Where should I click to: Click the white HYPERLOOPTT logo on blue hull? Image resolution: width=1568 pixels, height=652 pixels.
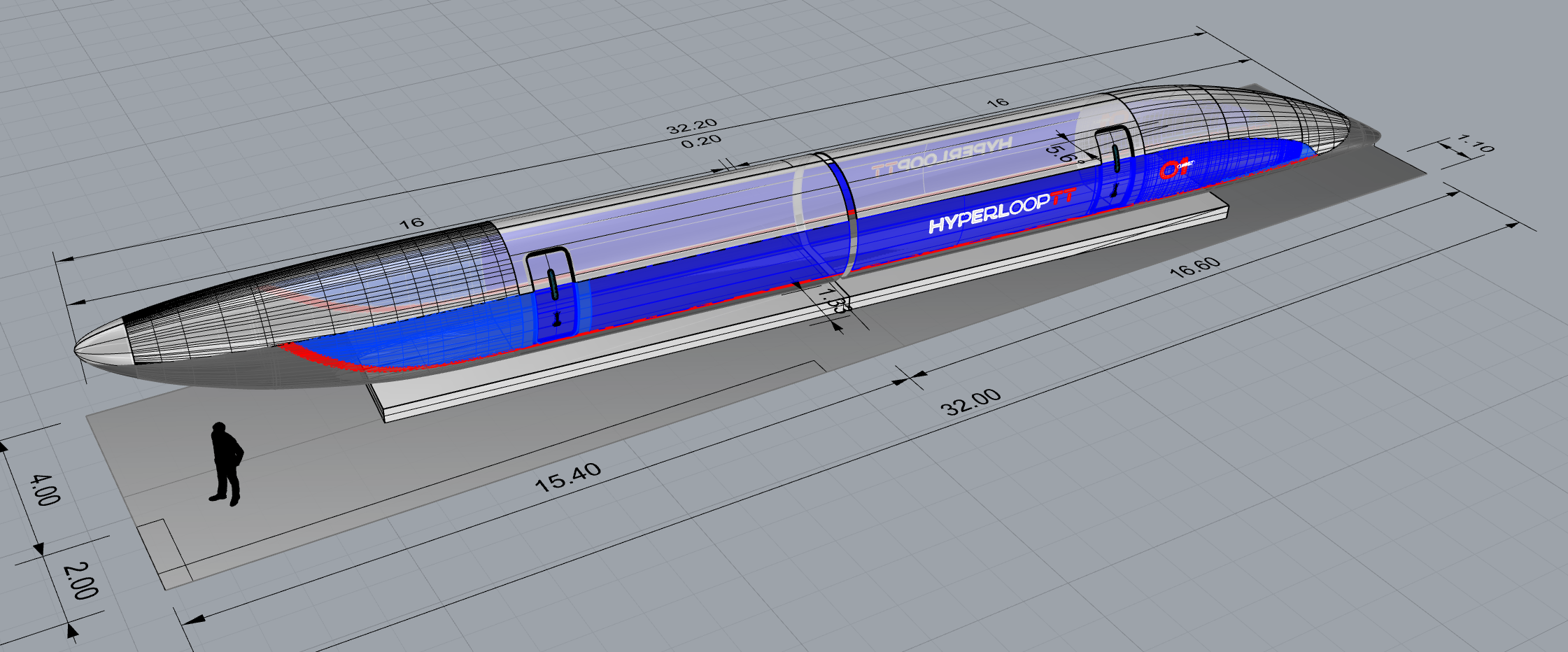click(1001, 210)
